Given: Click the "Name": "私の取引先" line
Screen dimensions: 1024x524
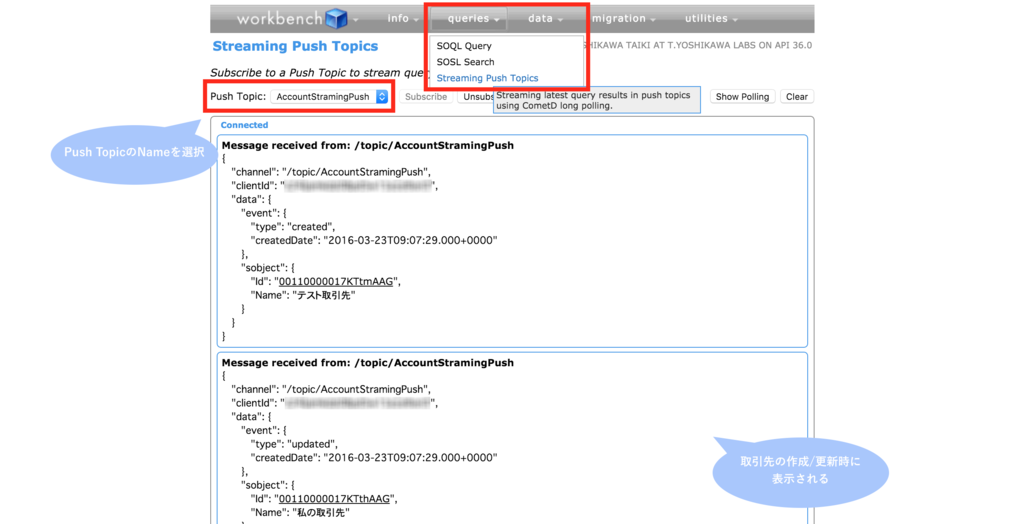Looking at the screenshot, I should coord(300,513).
